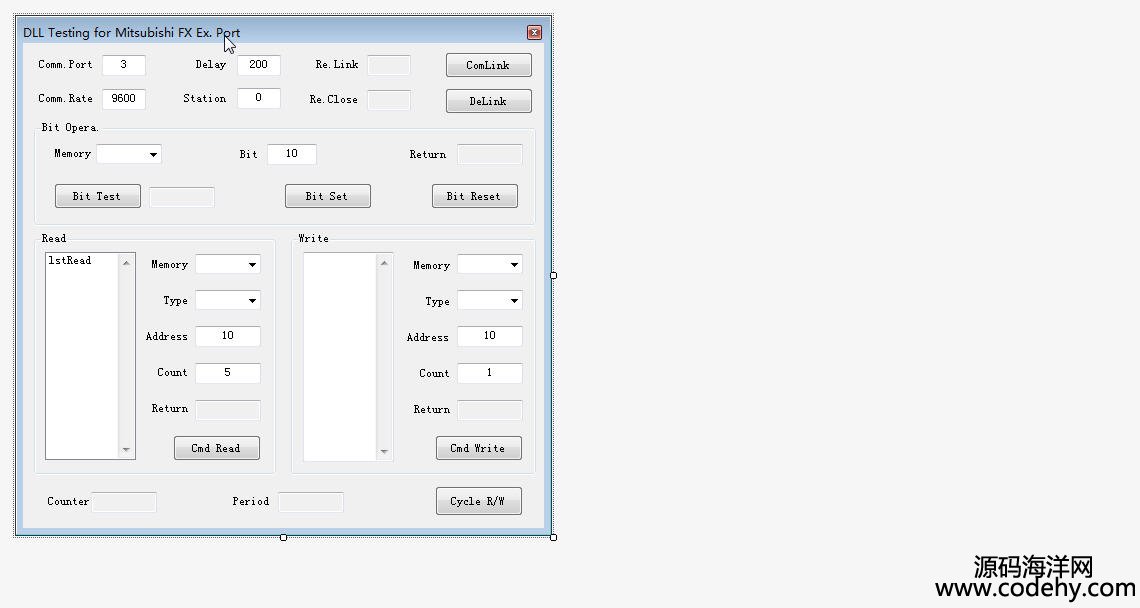The width and height of the screenshot is (1140, 608).
Task: Open the Memory dropdown in Write group
Action: 489,265
